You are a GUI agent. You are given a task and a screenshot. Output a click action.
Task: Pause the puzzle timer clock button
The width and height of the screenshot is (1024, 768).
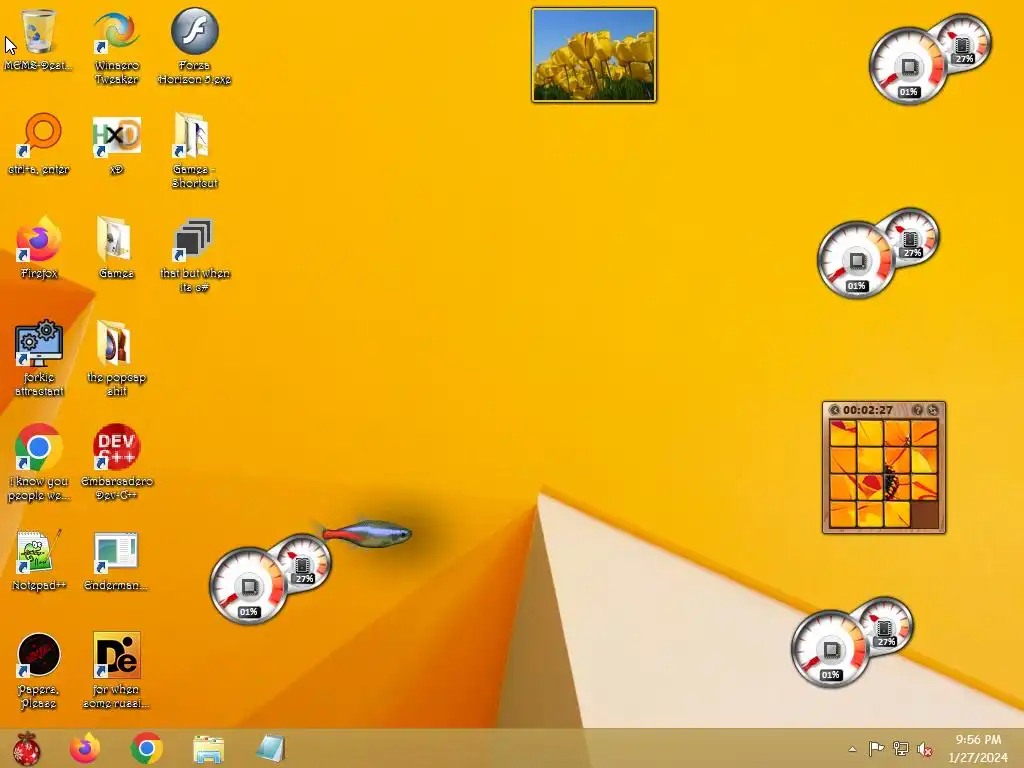(834, 410)
